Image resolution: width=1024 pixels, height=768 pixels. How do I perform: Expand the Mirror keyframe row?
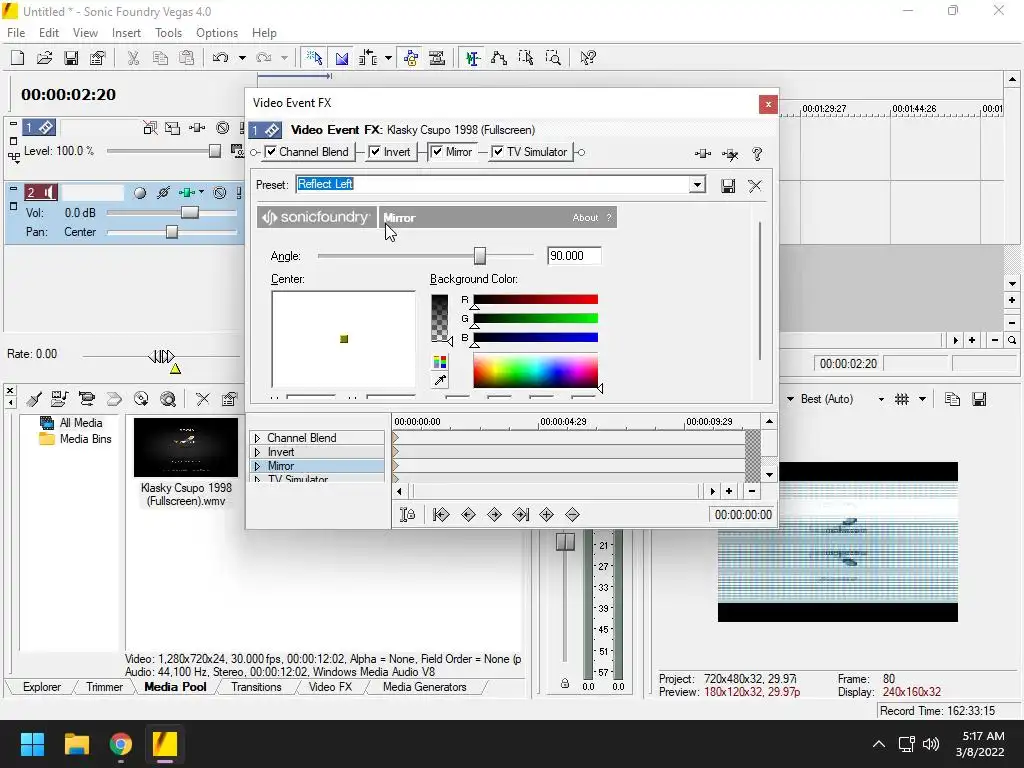257,466
